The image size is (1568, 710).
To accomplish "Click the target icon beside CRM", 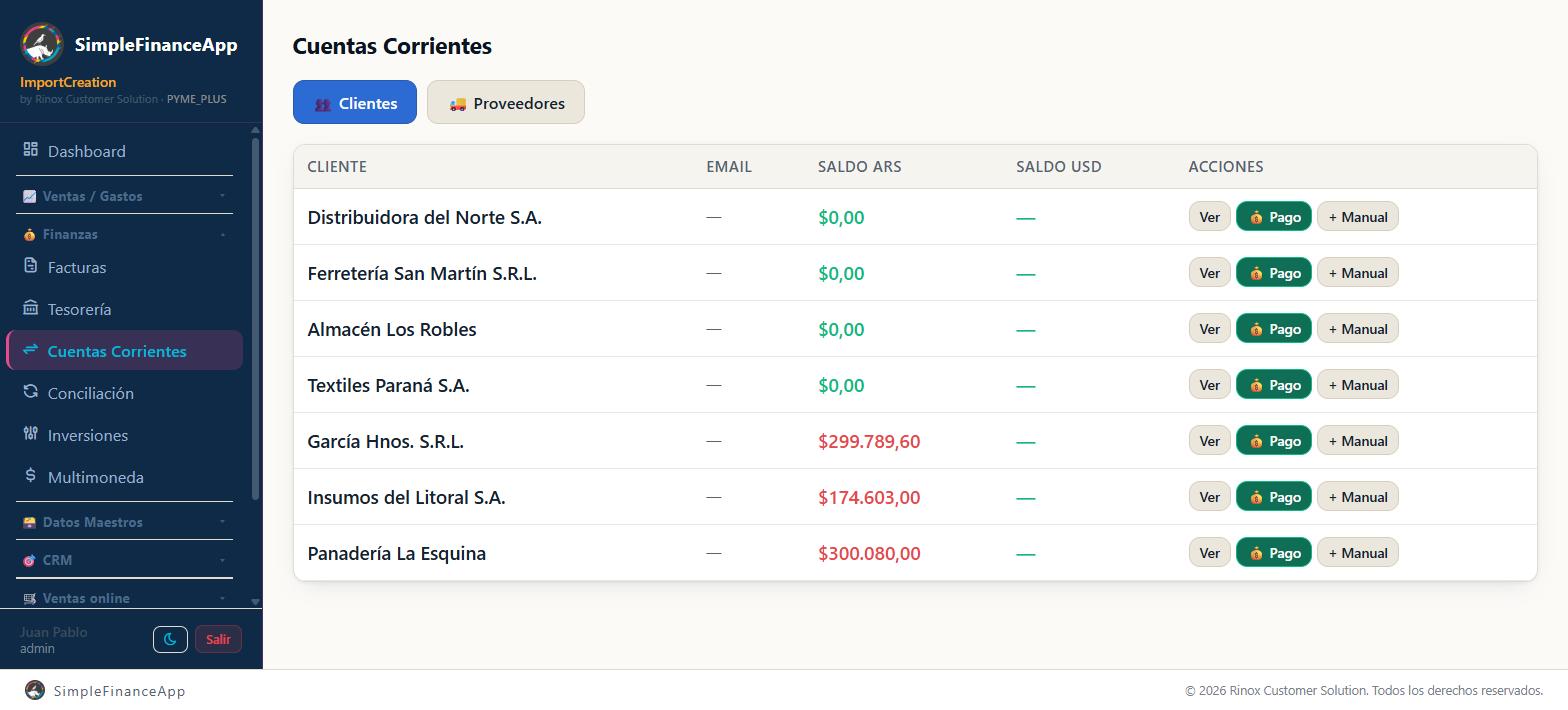I will pos(29,560).
